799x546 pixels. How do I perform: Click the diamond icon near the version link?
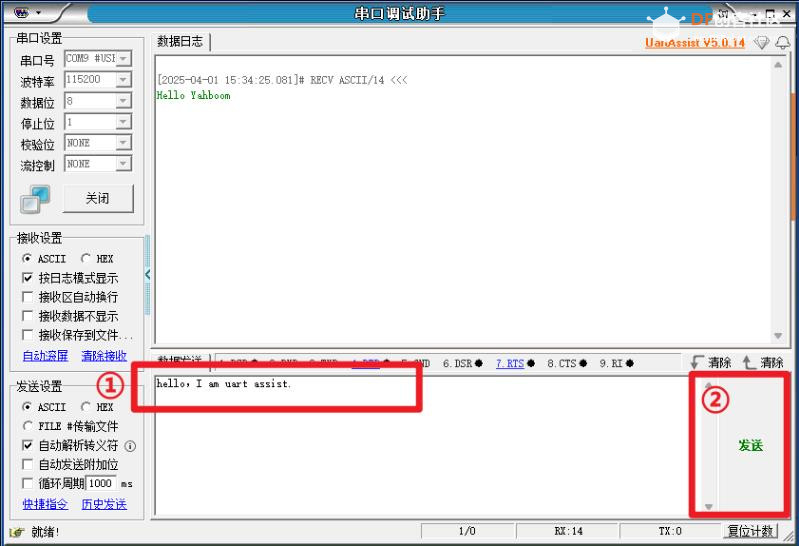coord(761,43)
